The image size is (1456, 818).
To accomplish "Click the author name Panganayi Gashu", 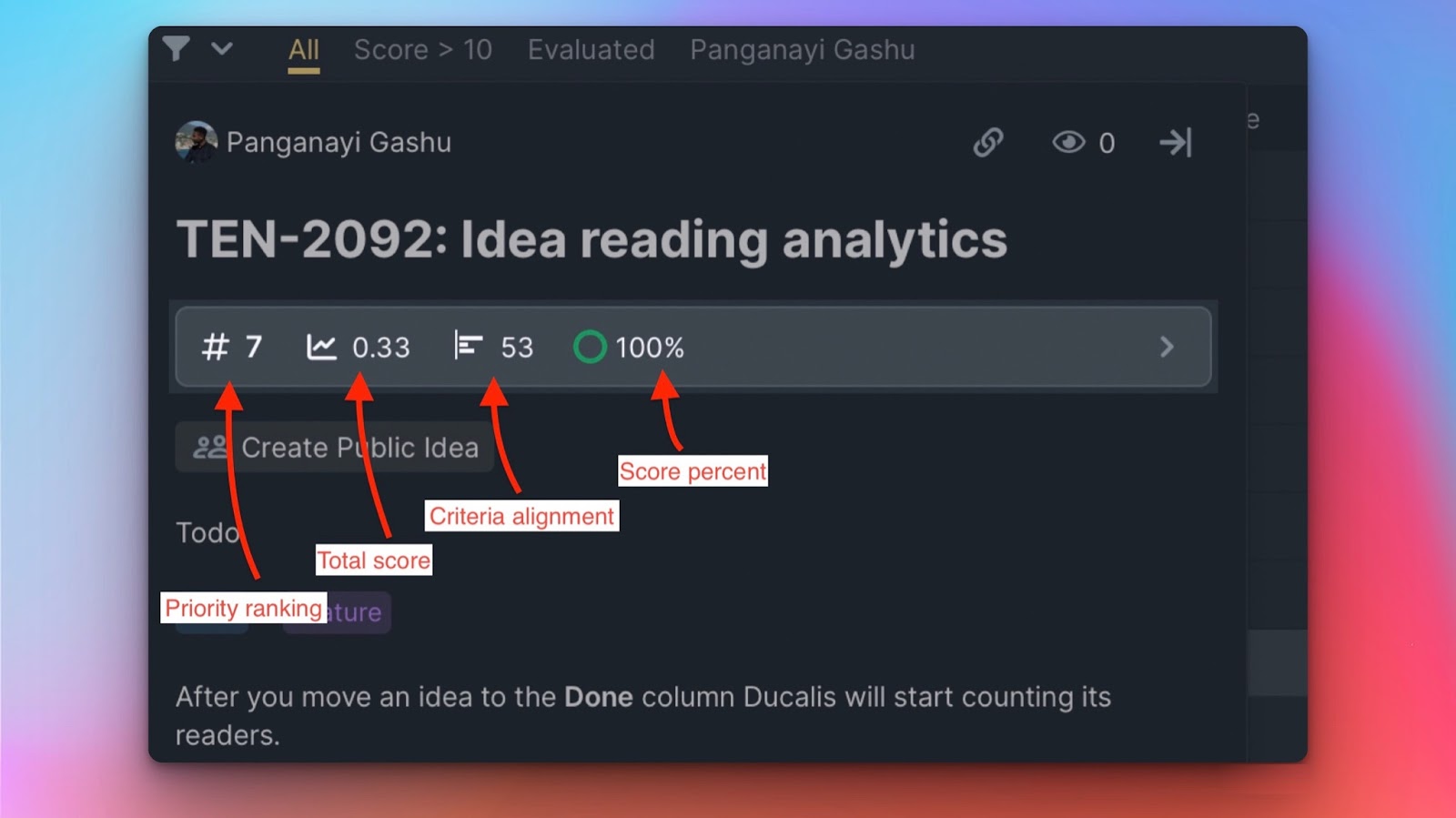I will click(x=339, y=143).
